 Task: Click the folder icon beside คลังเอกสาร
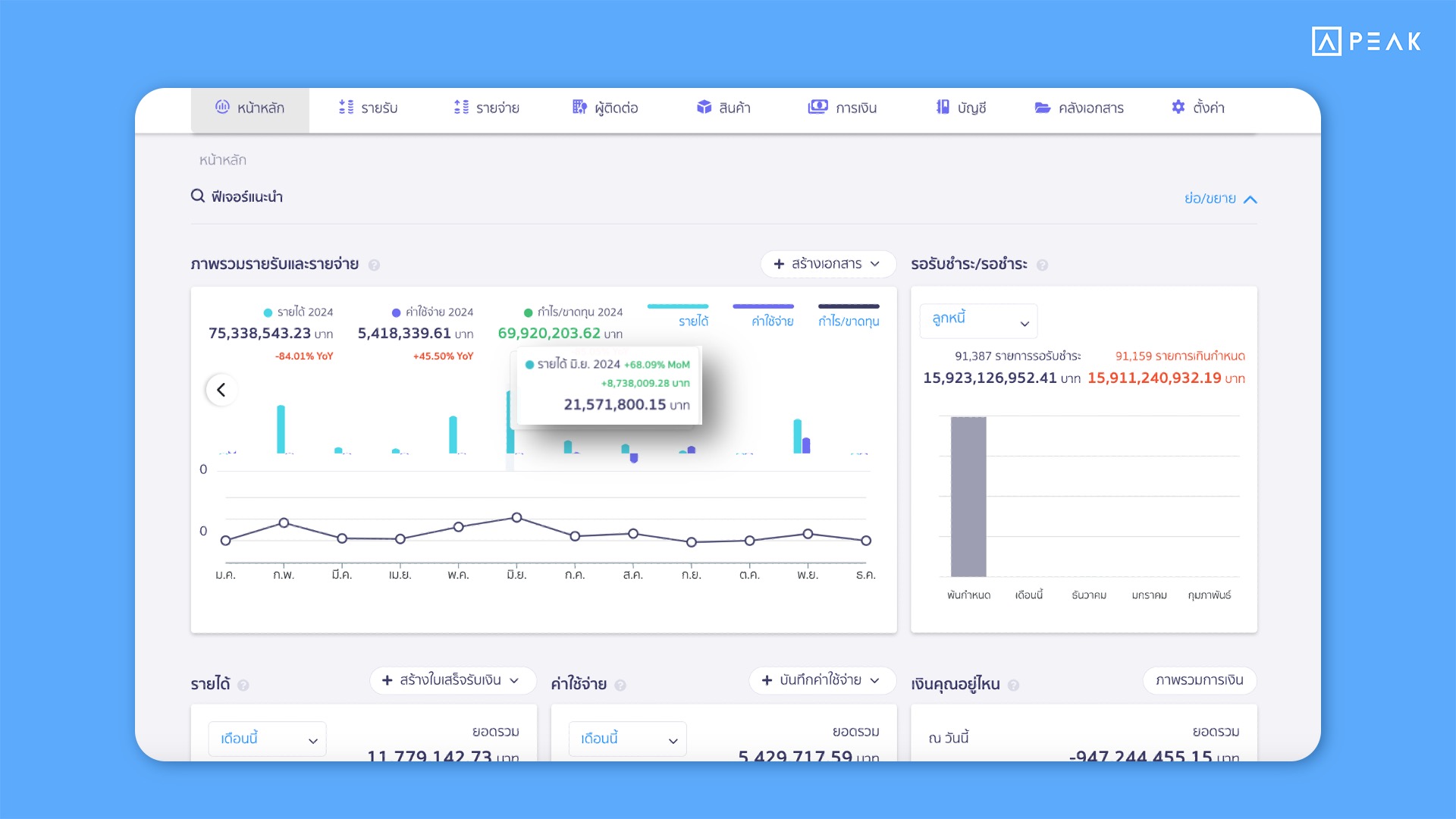[x=1043, y=108]
